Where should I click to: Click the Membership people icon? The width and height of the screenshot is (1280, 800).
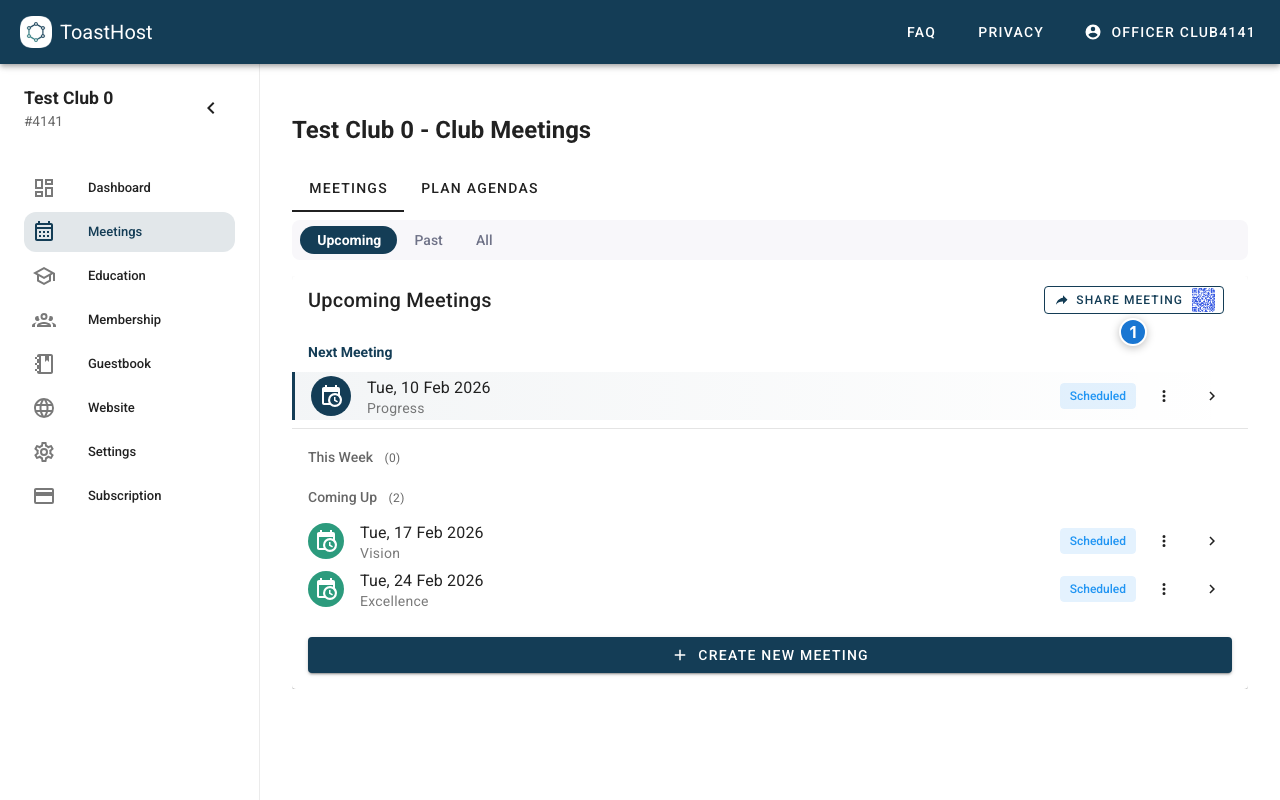point(44,319)
